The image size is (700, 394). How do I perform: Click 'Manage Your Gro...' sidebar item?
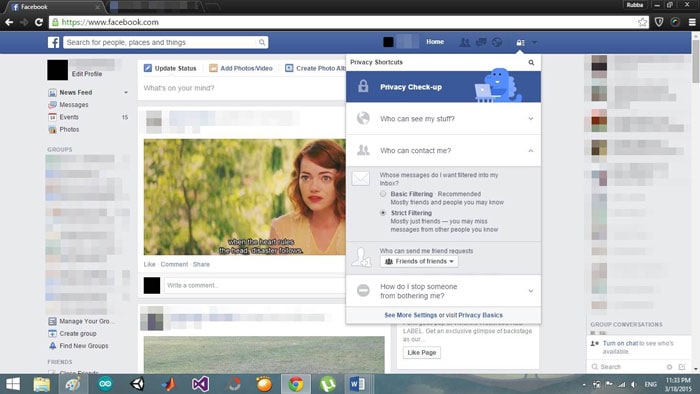tap(81, 321)
